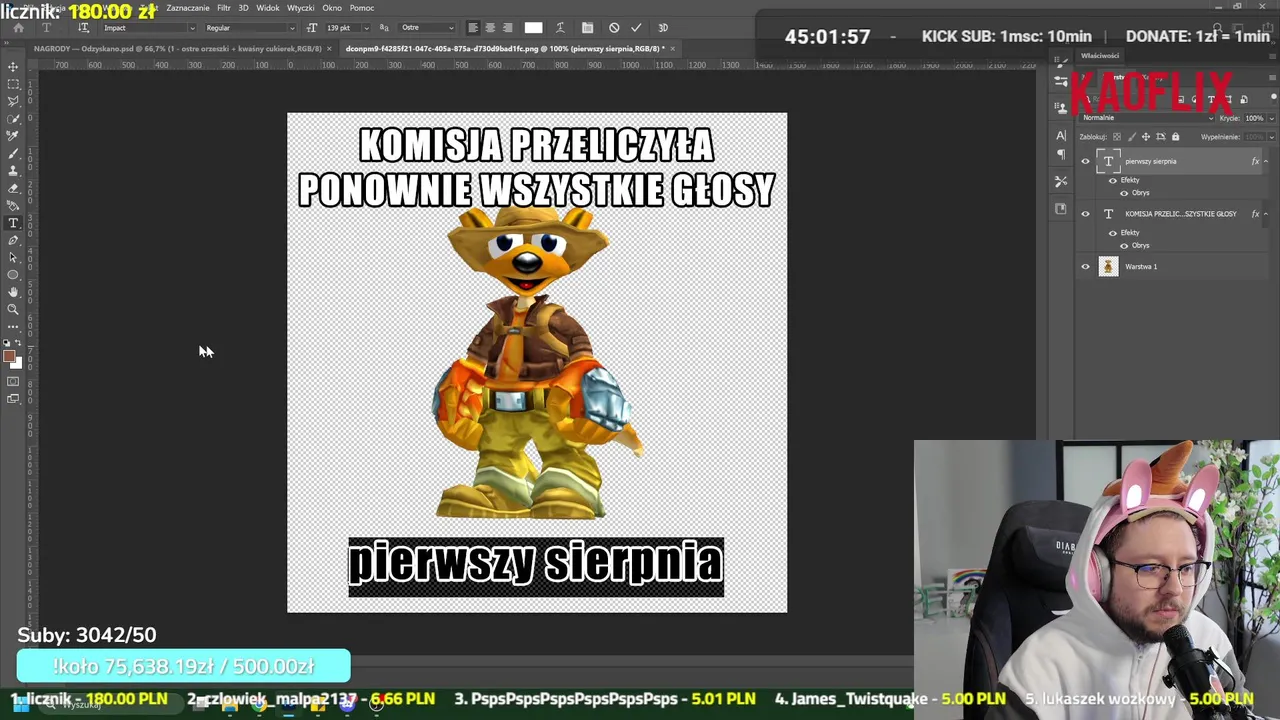Select the Move tool

click(x=13, y=66)
